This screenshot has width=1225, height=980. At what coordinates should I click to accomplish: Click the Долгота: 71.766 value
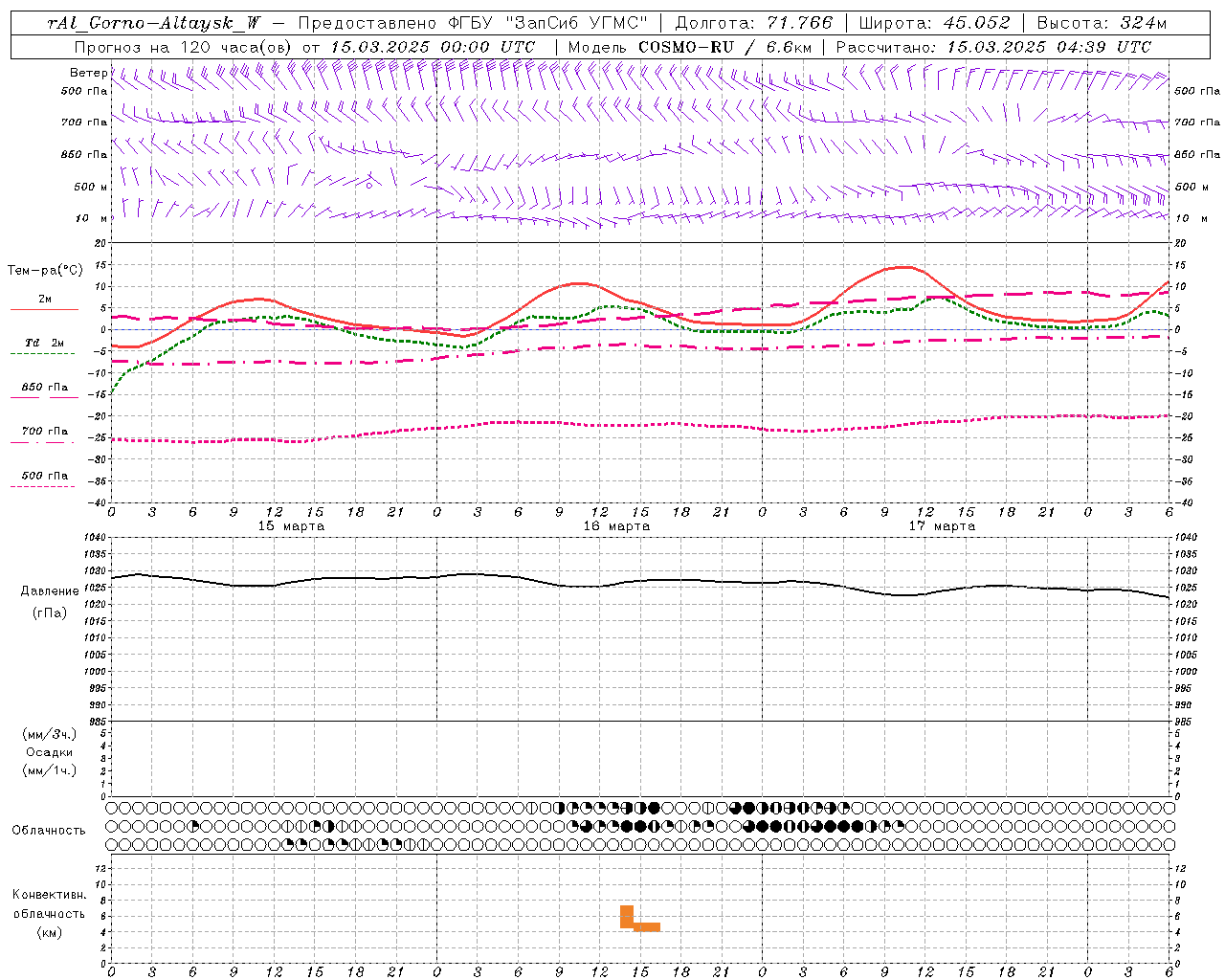(x=754, y=23)
